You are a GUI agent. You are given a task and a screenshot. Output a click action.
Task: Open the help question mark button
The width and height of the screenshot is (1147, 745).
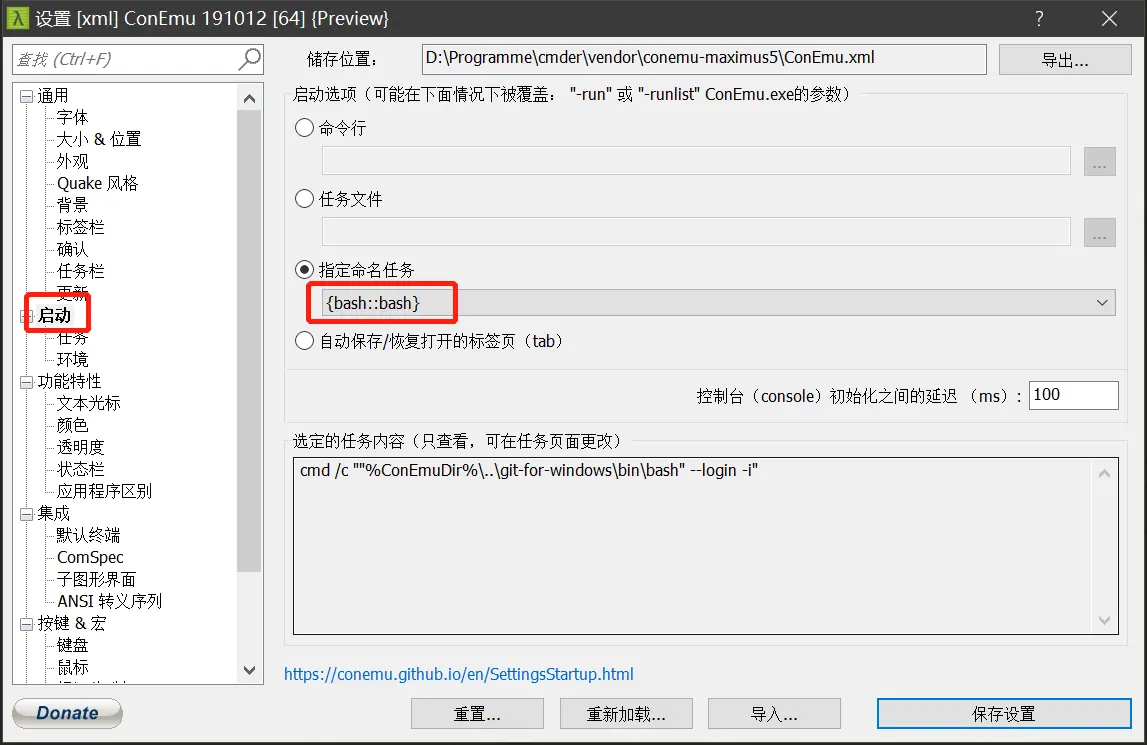1039,18
